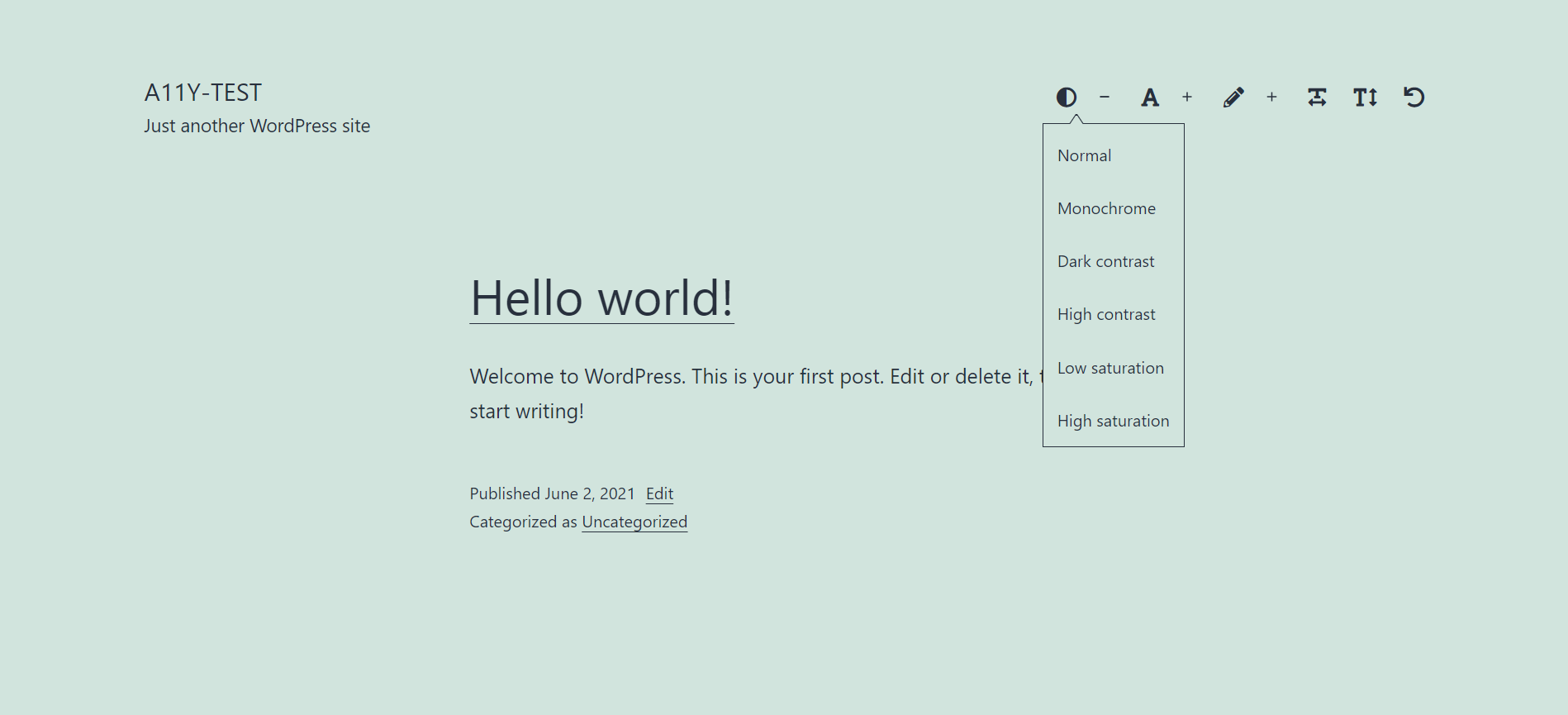The width and height of the screenshot is (1568, 715).
Task: Click the plus next to pencil icon
Action: [1272, 98]
